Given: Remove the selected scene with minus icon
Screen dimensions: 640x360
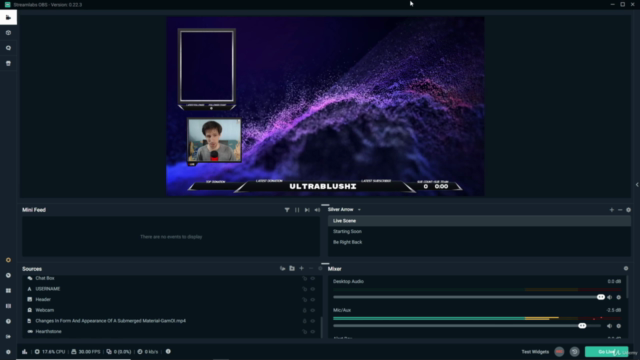Looking at the screenshot, I should [x=620, y=210].
